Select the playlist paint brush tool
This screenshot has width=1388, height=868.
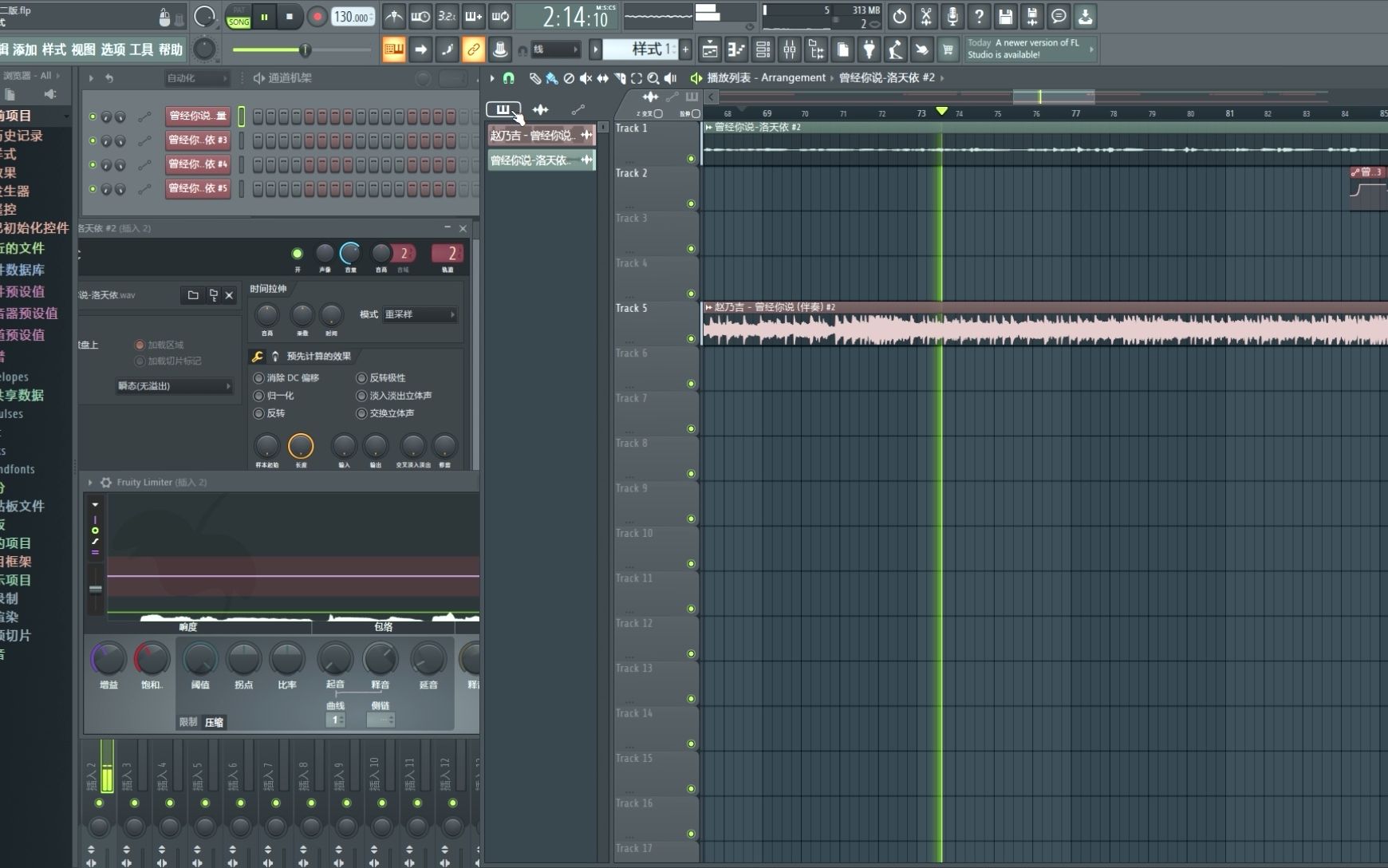point(551,78)
